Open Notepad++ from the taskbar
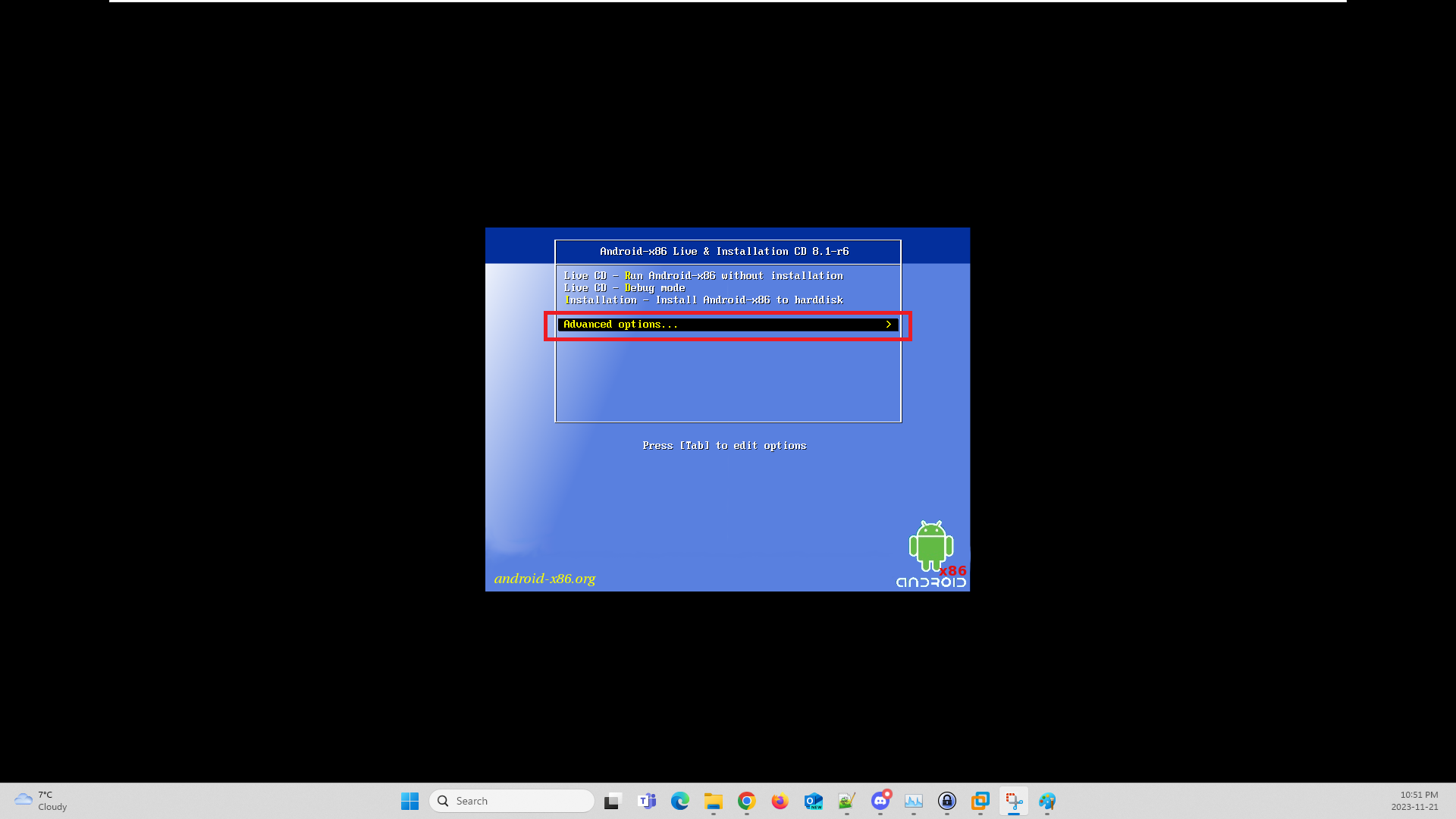Viewport: 1456px width, 819px height. pyautogui.click(x=847, y=801)
